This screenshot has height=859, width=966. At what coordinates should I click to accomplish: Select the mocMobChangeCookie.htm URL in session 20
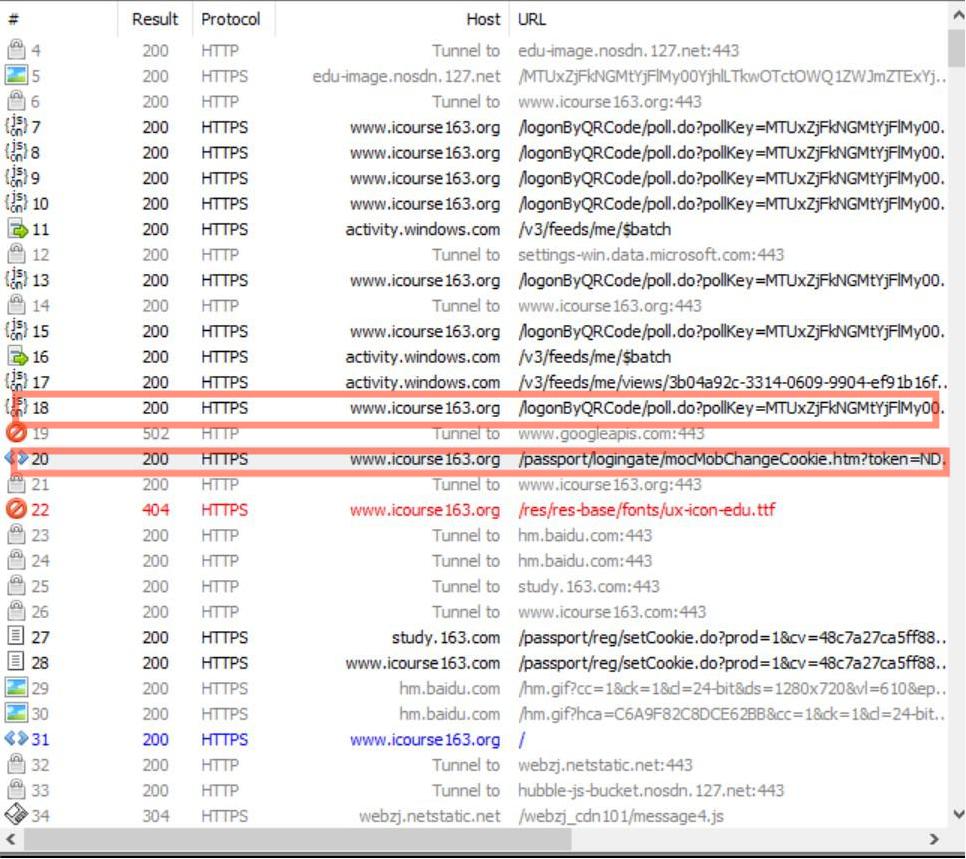(x=731, y=459)
